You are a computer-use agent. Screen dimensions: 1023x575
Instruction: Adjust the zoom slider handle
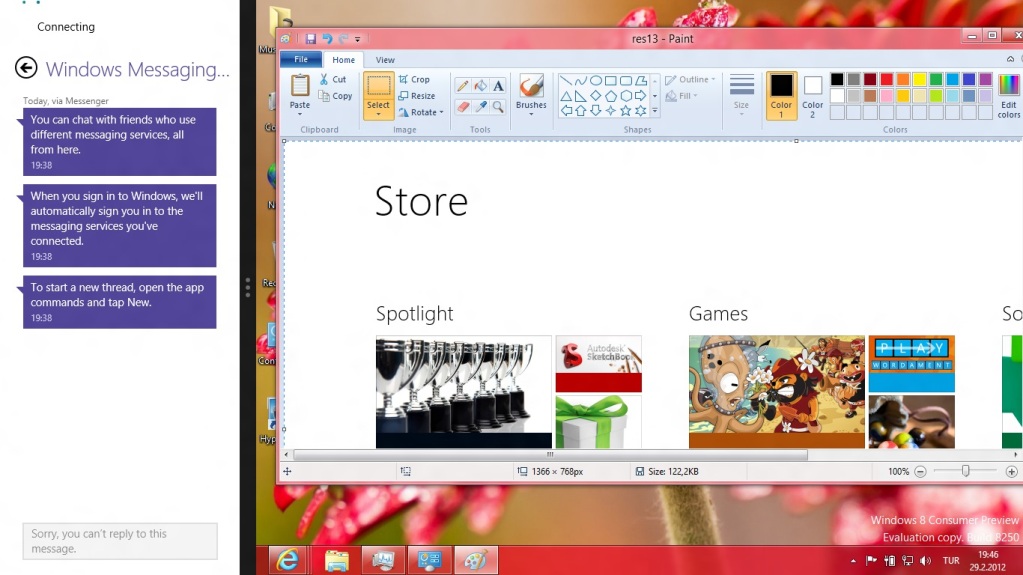pyautogui.click(x=966, y=471)
